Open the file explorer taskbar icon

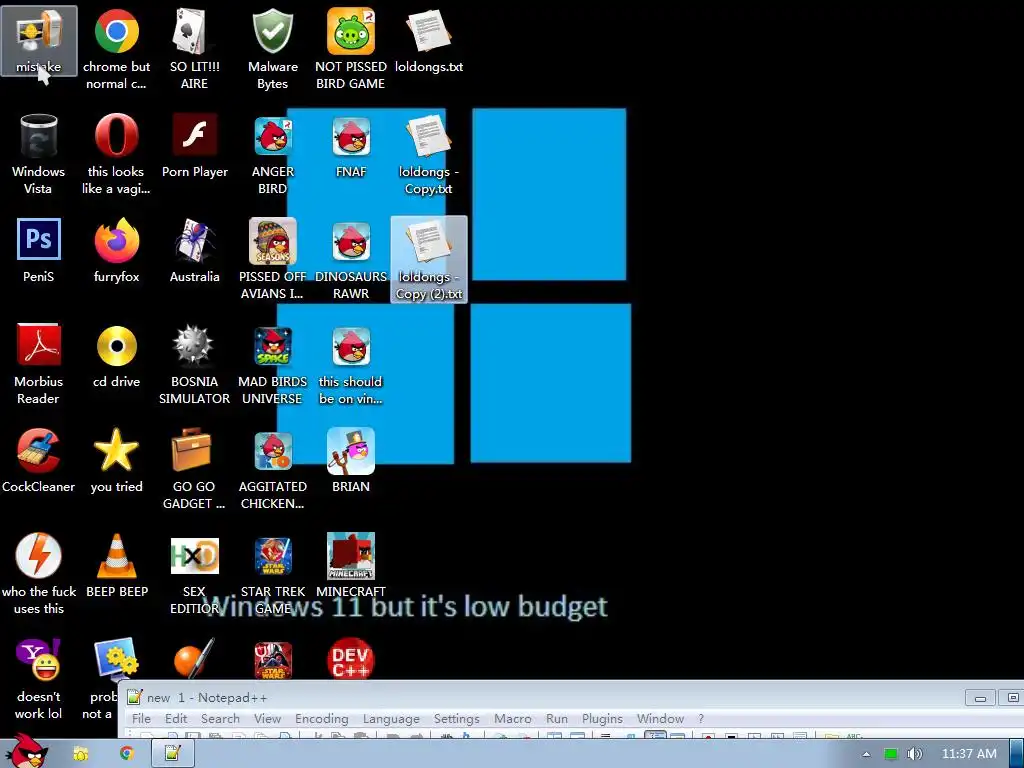(81, 754)
